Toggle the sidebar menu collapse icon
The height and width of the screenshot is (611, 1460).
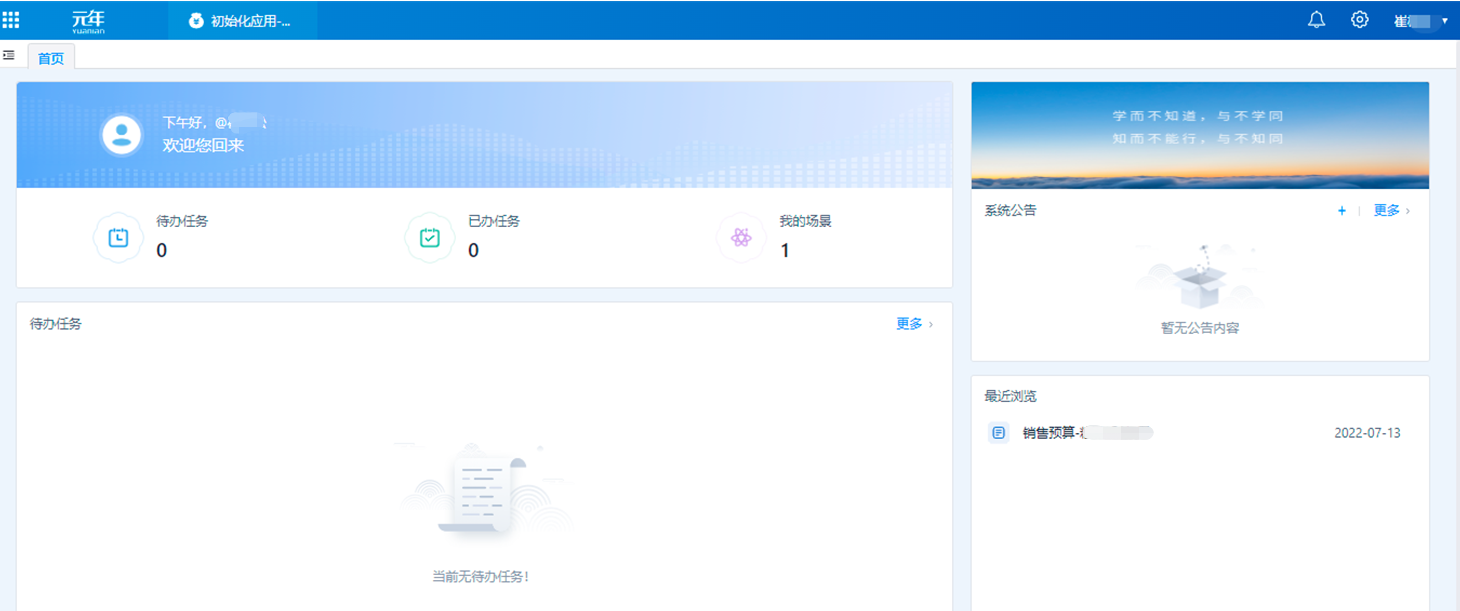[x=9, y=56]
